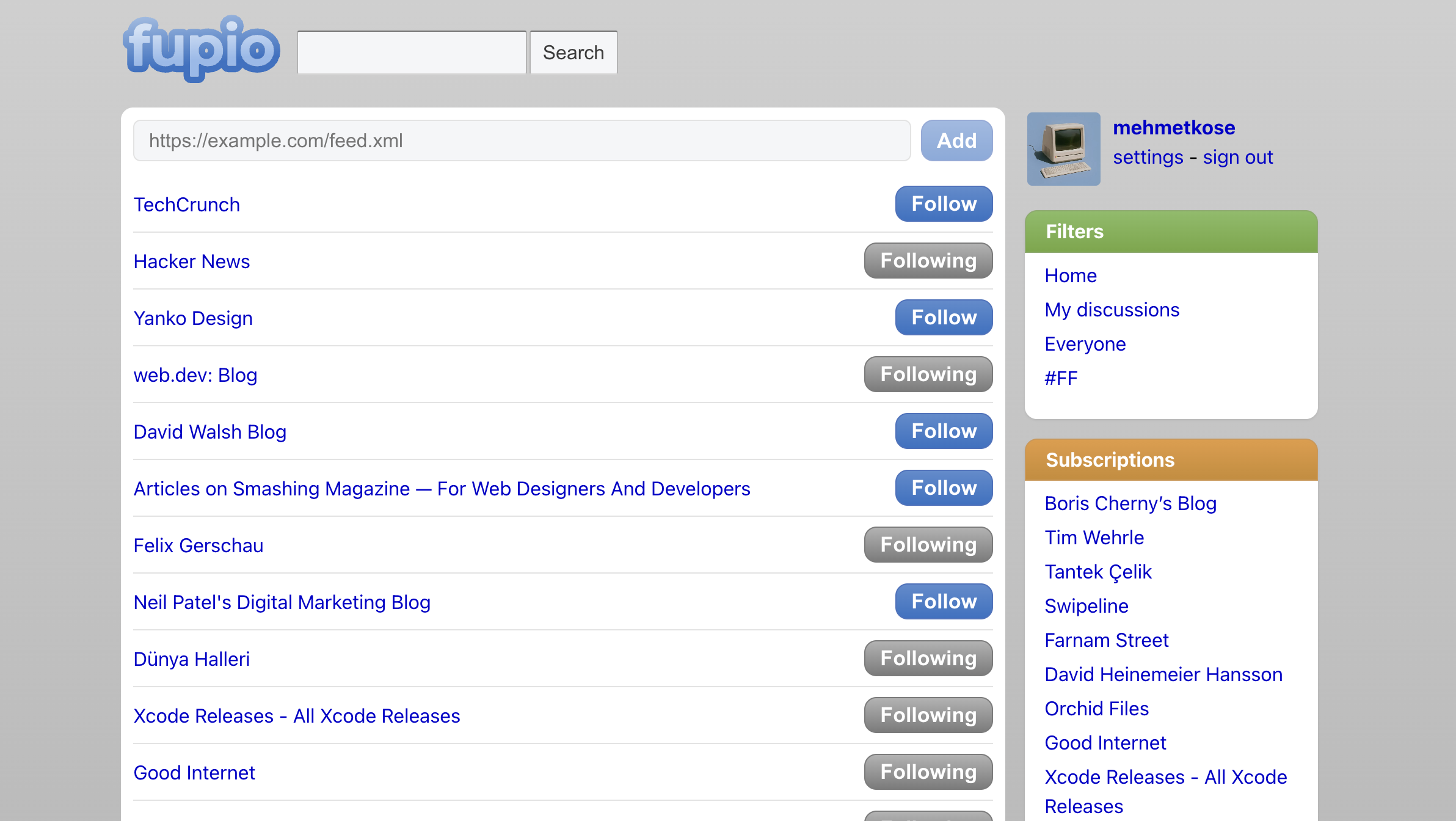Select the Home filter
The height and width of the screenshot is (821, 1456).
(1071, 275)
